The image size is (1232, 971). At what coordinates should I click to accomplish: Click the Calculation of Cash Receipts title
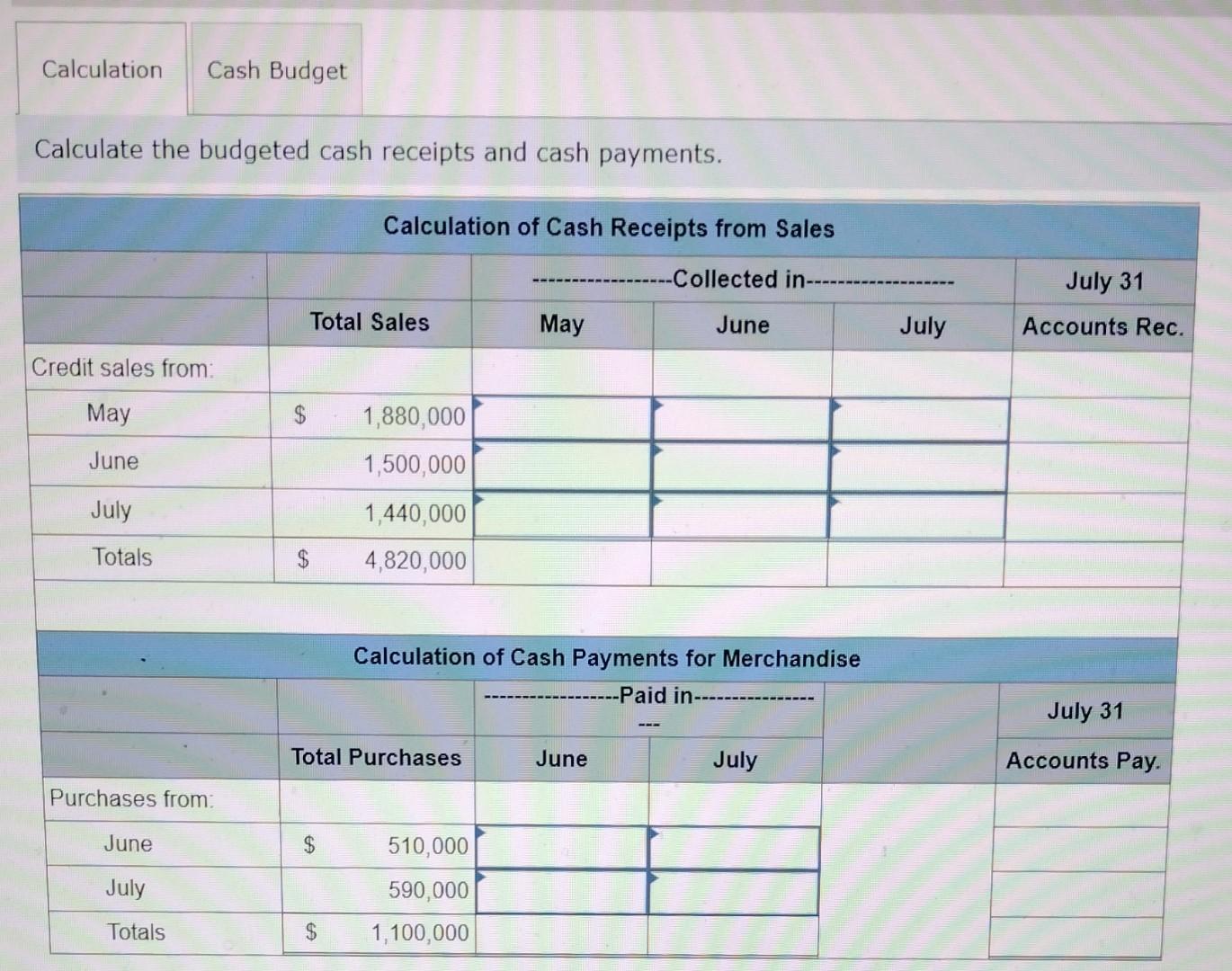pyautogui.click(x=609, y=227)
